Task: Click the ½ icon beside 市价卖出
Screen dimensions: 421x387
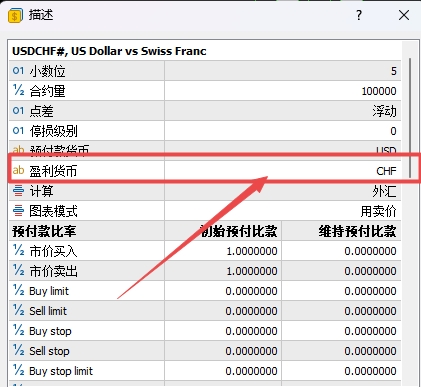Action: click(18, 270)
